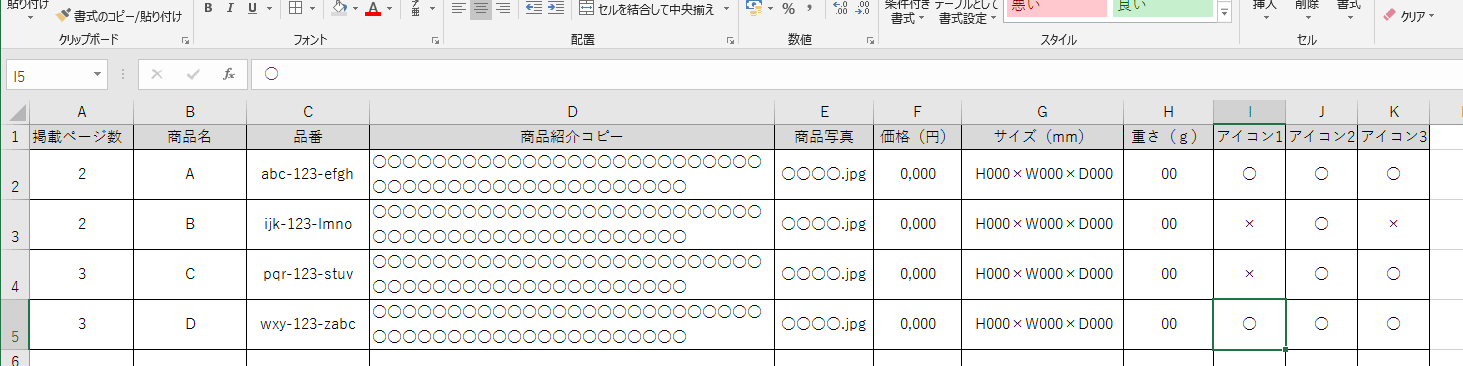Open the borders dropdown arrow

[313, 9]
